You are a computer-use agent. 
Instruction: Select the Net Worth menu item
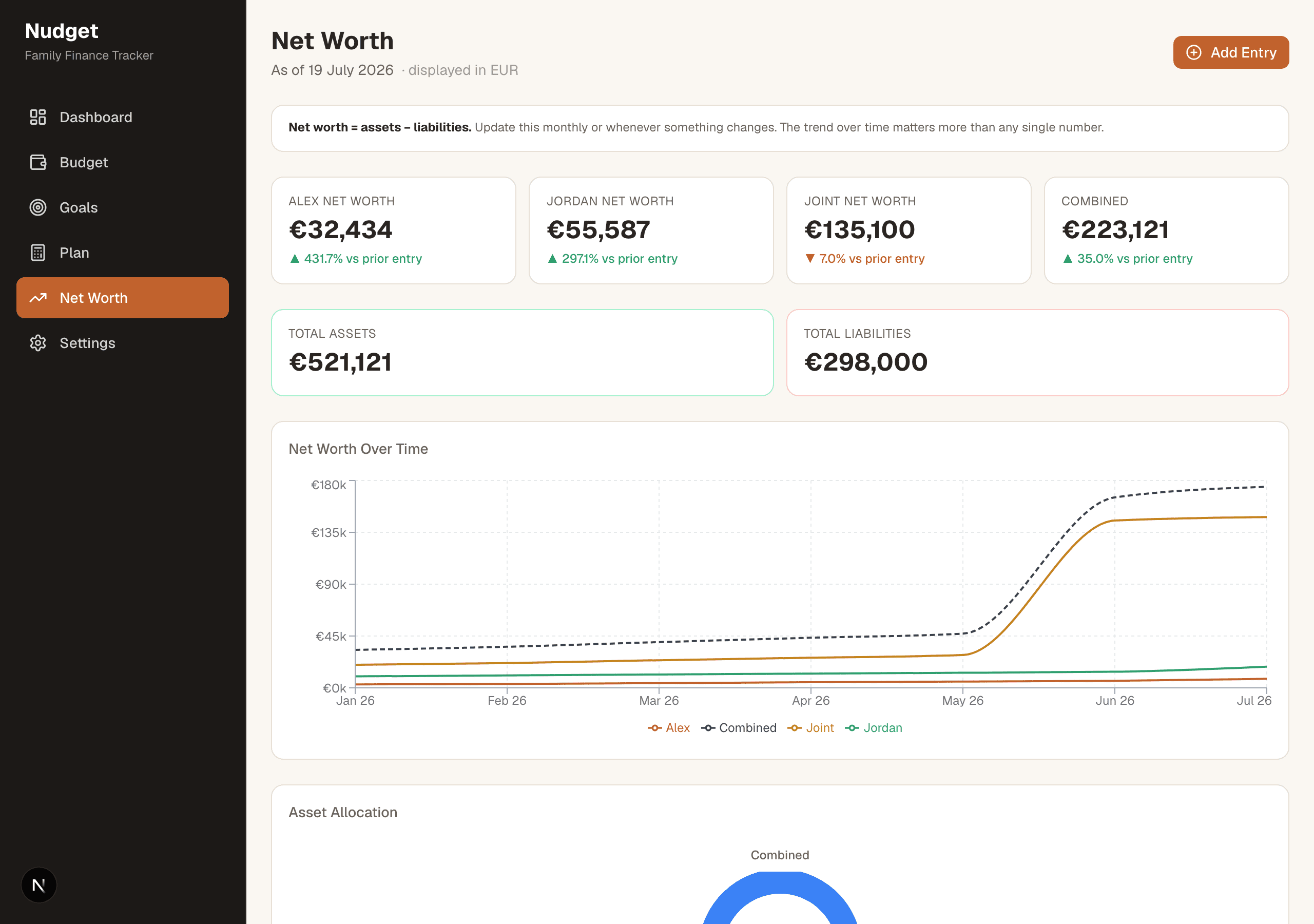pyautogui.click(x=123, y=298)
